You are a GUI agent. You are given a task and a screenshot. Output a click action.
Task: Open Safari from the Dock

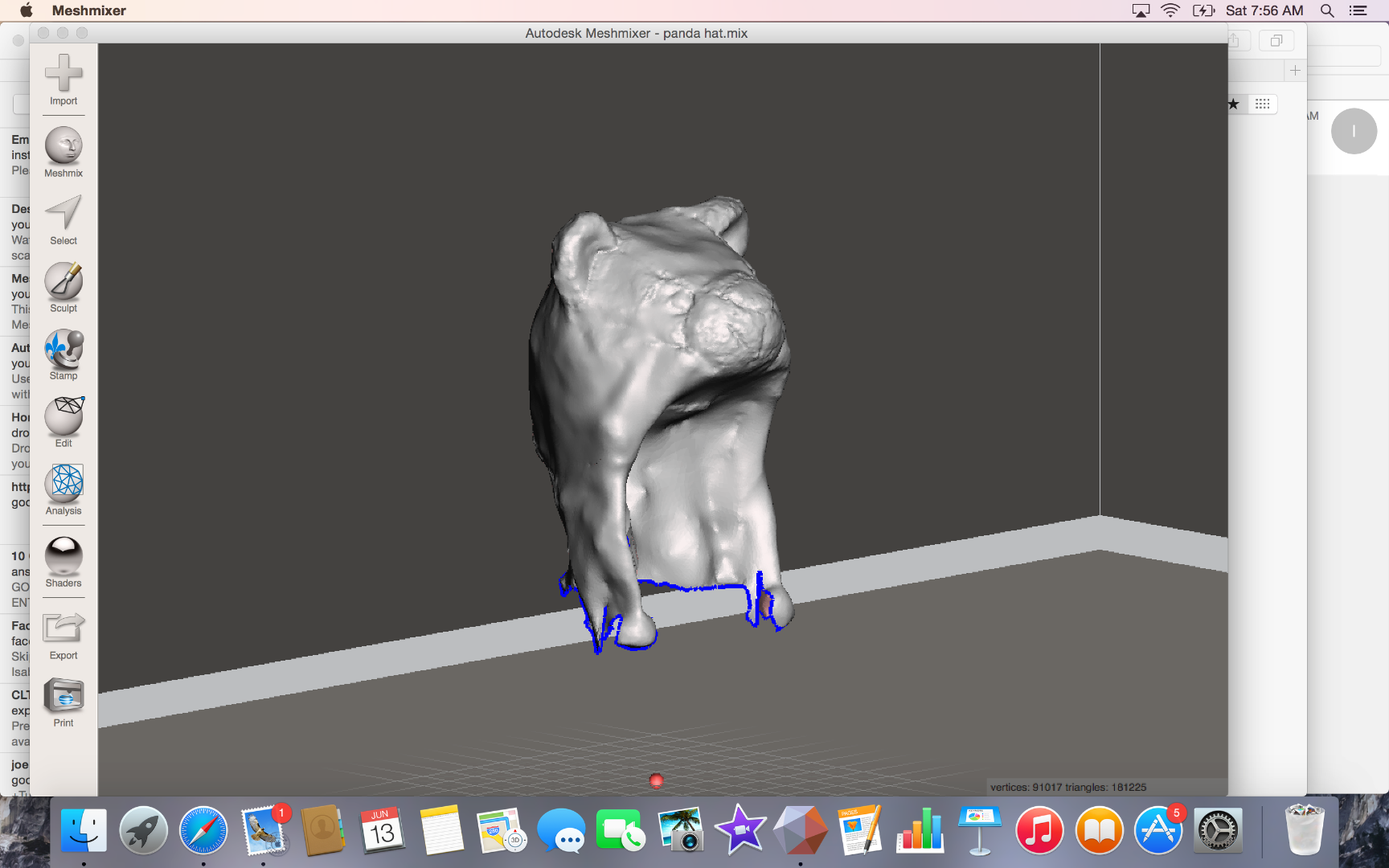pos(203,830)
